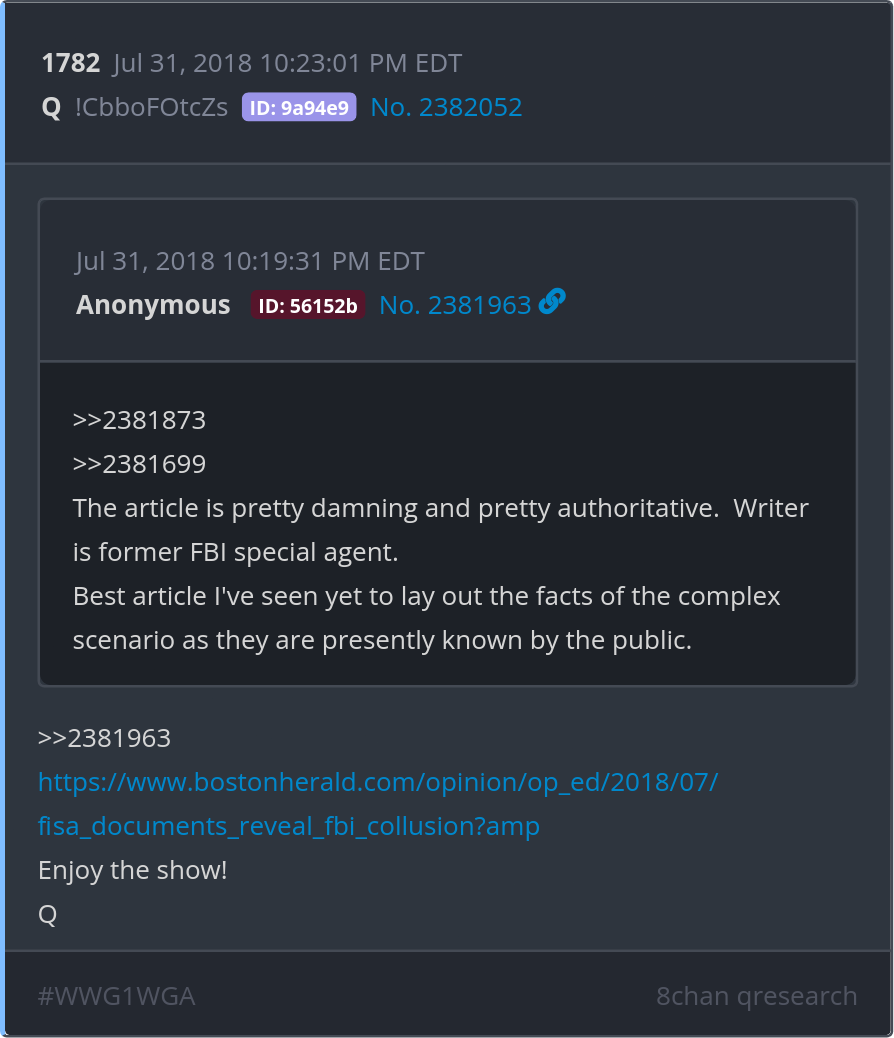Click the Jul 31, 2018 10:23:01 PM timestamp

pos(287,64)
